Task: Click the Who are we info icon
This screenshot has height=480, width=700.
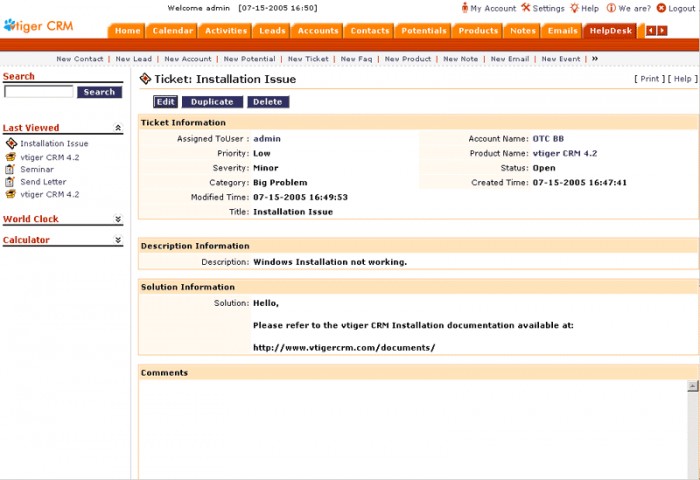Action: [x=611, y=8]
